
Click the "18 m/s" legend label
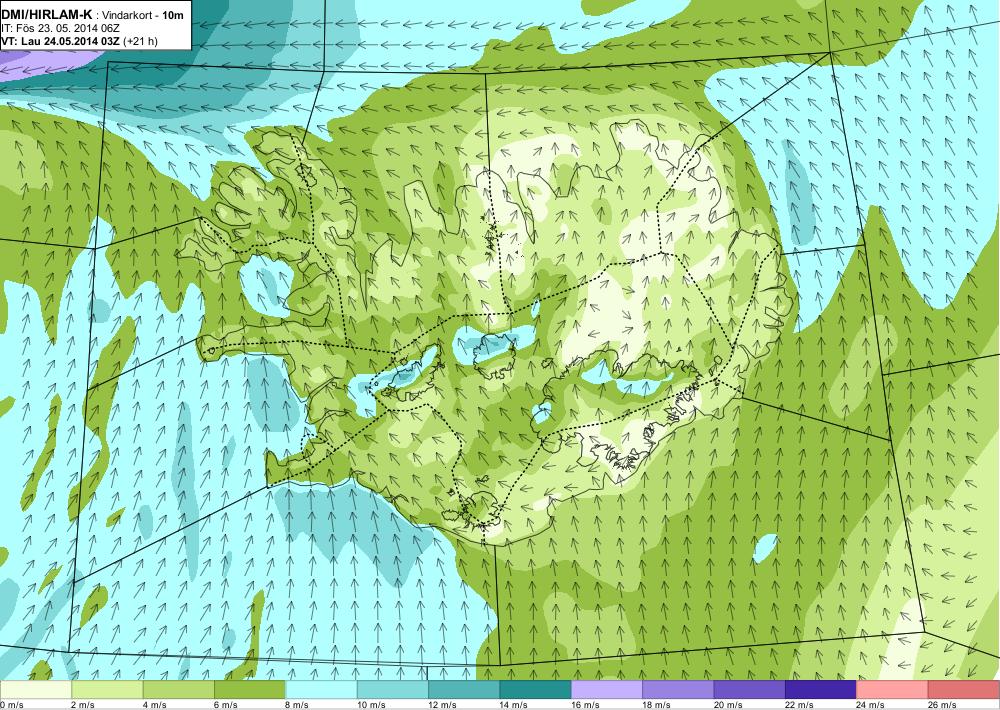click(657, 705)
